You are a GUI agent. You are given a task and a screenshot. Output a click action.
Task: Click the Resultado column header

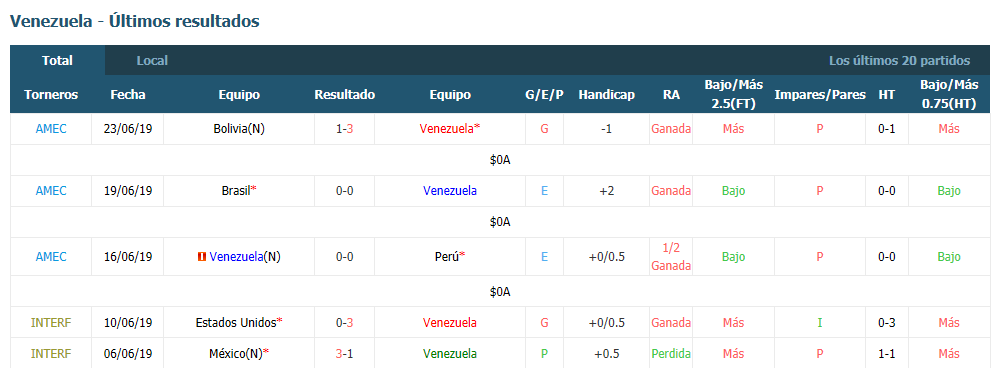pyautogui.click(x=345, y=95)
